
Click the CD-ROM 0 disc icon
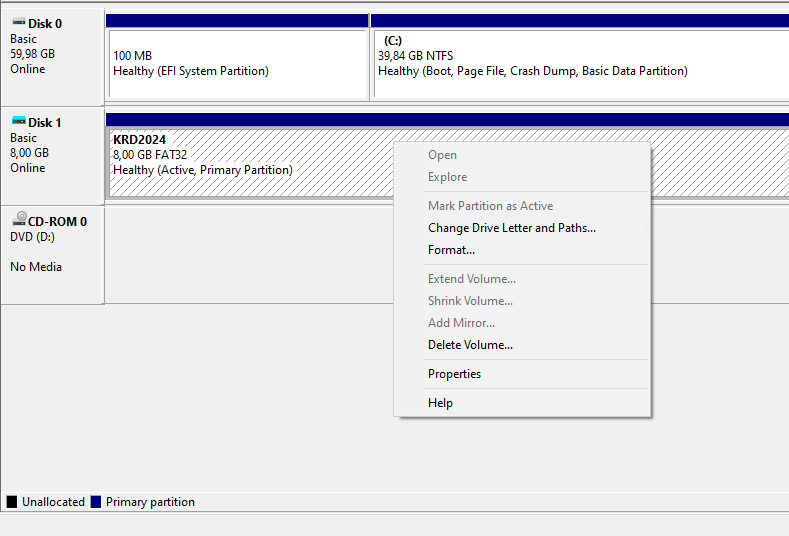point(19,218)
